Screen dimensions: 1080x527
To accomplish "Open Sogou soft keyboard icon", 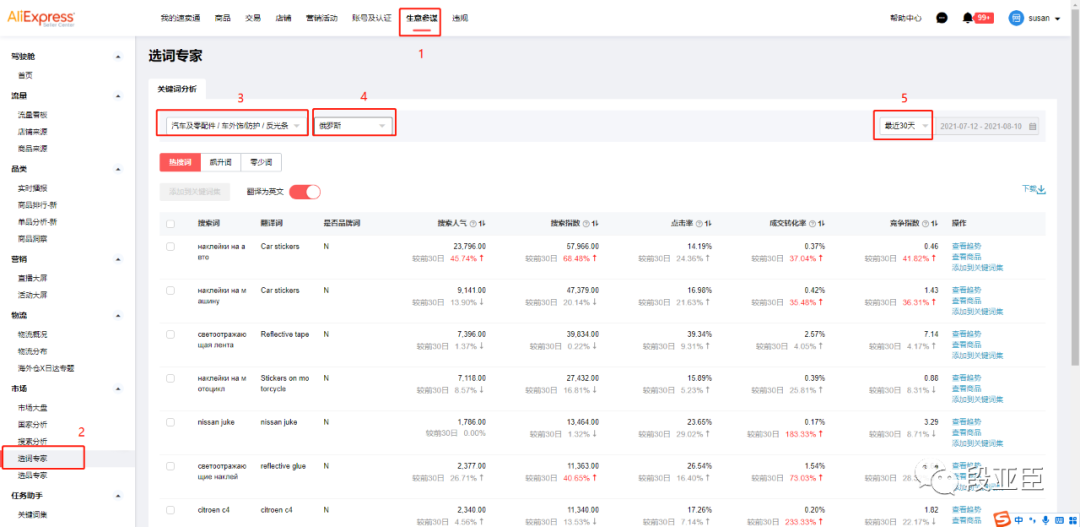I will pos(1059,518).
